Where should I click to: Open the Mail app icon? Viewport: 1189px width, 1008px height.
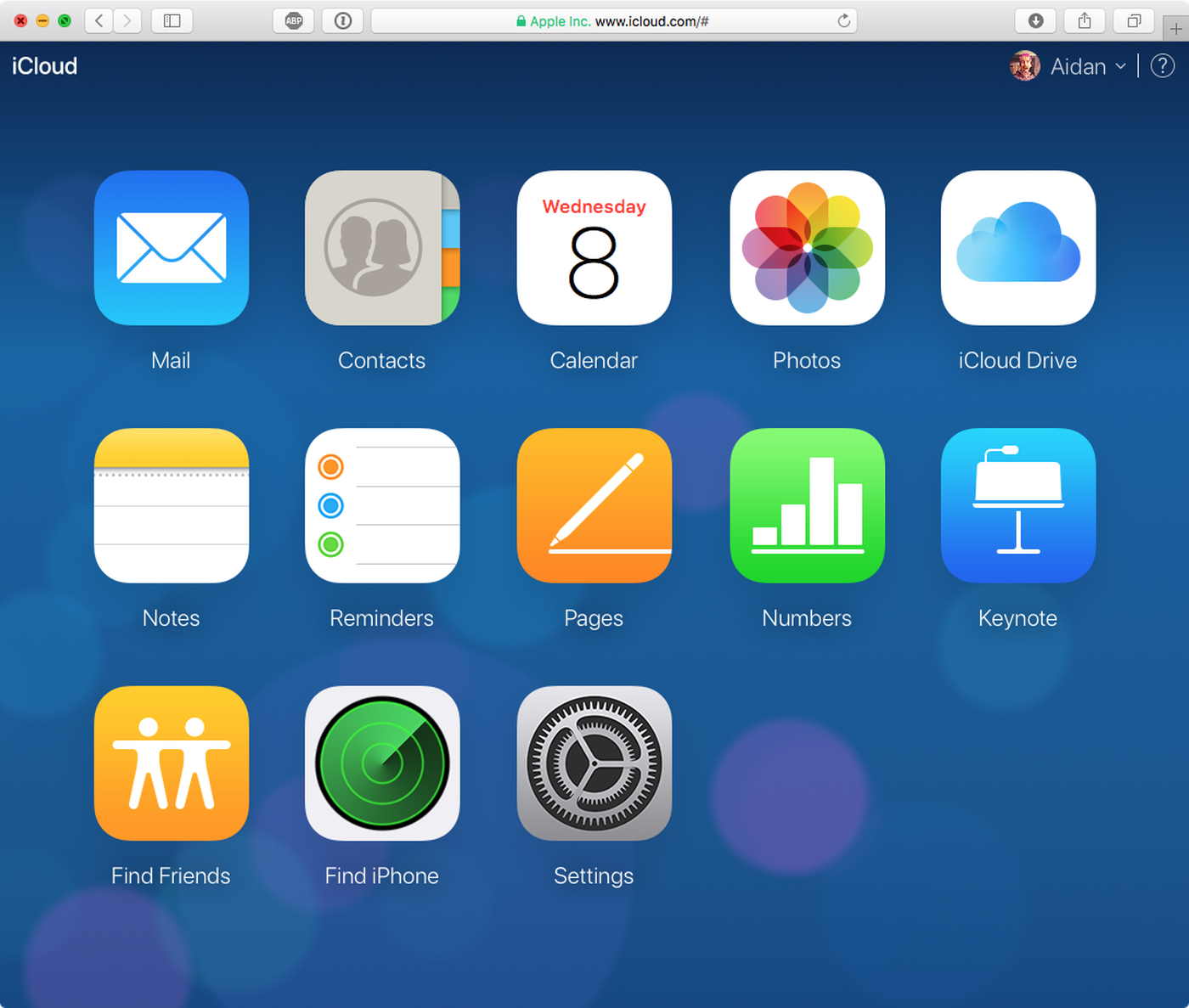(172, 248)
